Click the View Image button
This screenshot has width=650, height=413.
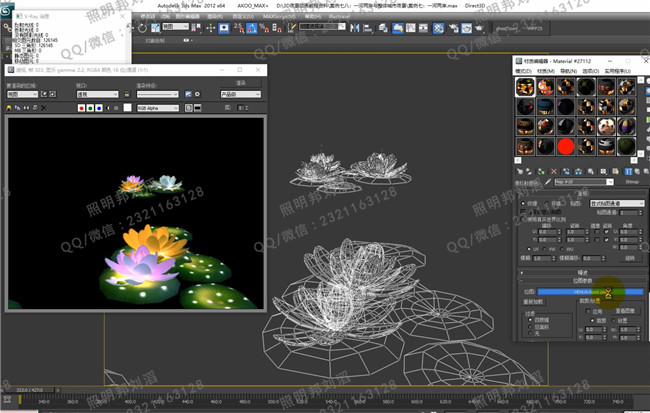625,311
